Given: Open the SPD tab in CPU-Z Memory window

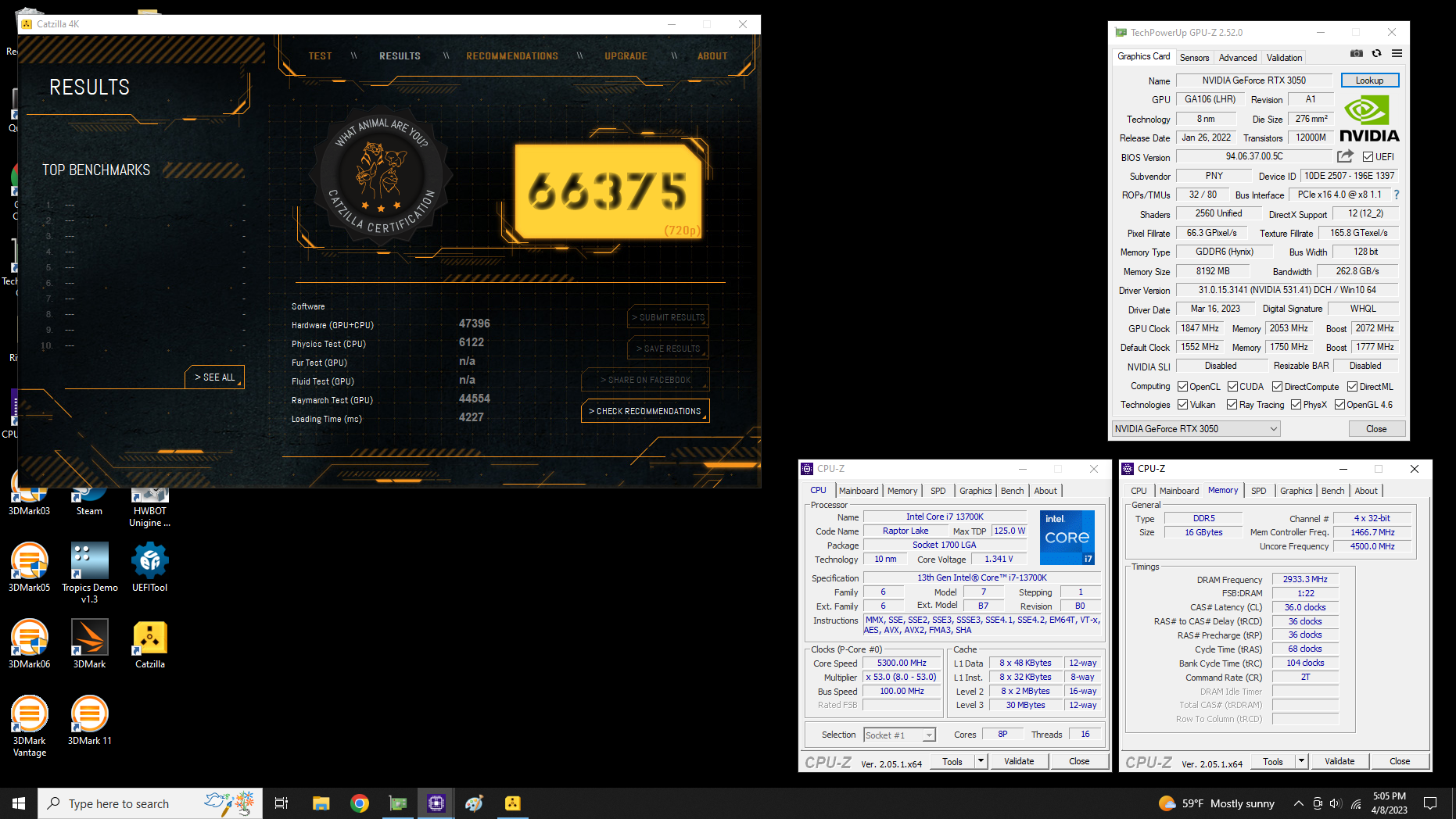Looking at the screenshot, I should coord(1258,491).
